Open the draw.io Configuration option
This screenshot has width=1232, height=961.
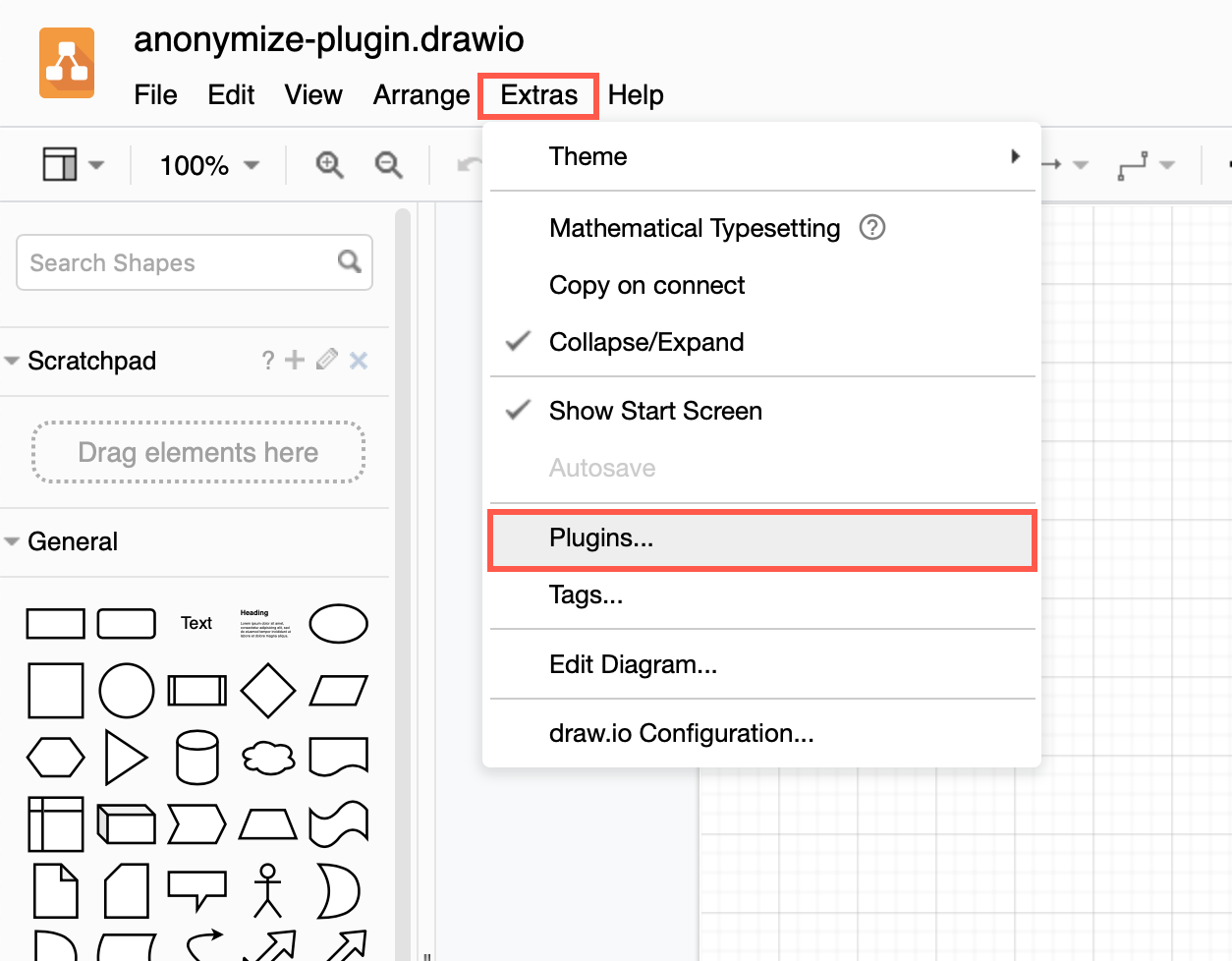[682, 733]
